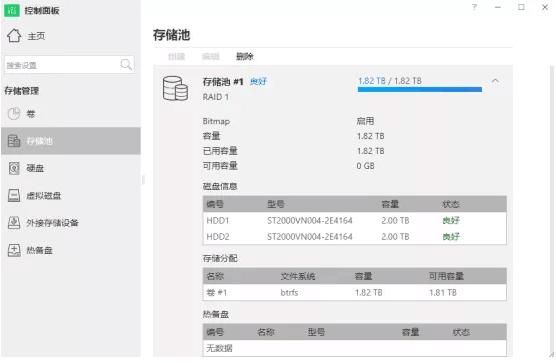The height and width of the screenshot is (363, 556).
Task: Click the btrfs file system cell
Action: 289,293
